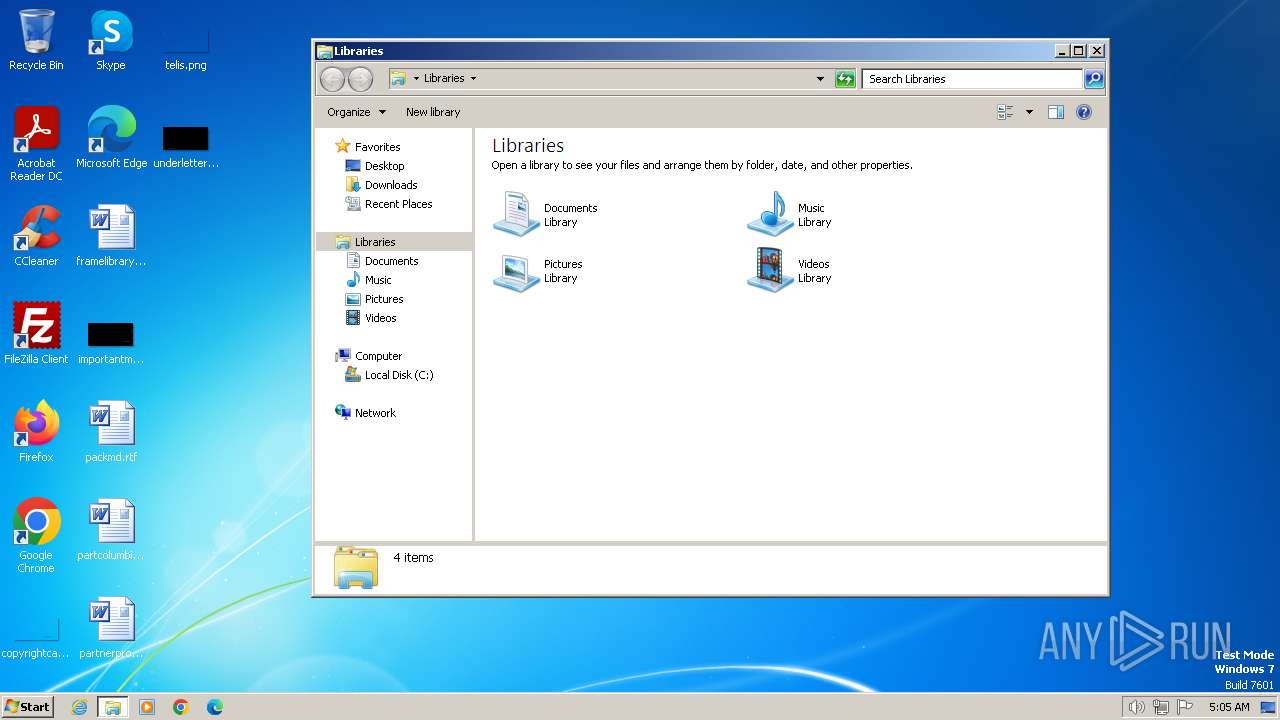Select Microsoft Edge desktop shortcut
1280x720 pixels.
[x=111, y=138]
